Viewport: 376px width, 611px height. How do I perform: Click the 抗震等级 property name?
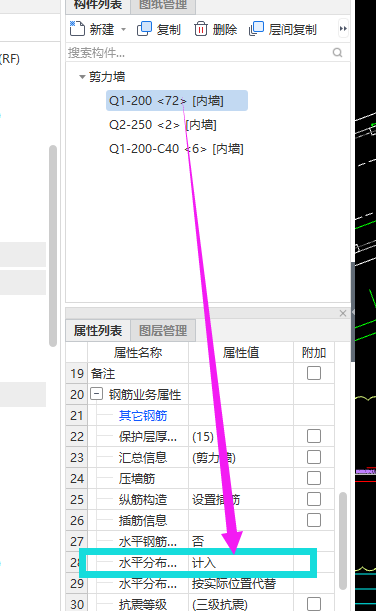(x=143, y=604)
